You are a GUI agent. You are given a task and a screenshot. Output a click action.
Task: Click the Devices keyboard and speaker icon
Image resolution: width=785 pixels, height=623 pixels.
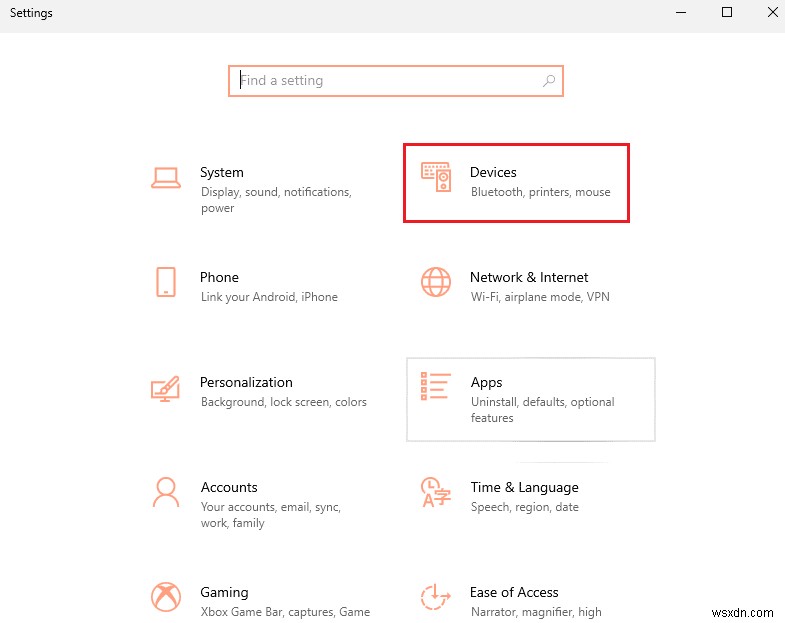click(x=436, y=177)
